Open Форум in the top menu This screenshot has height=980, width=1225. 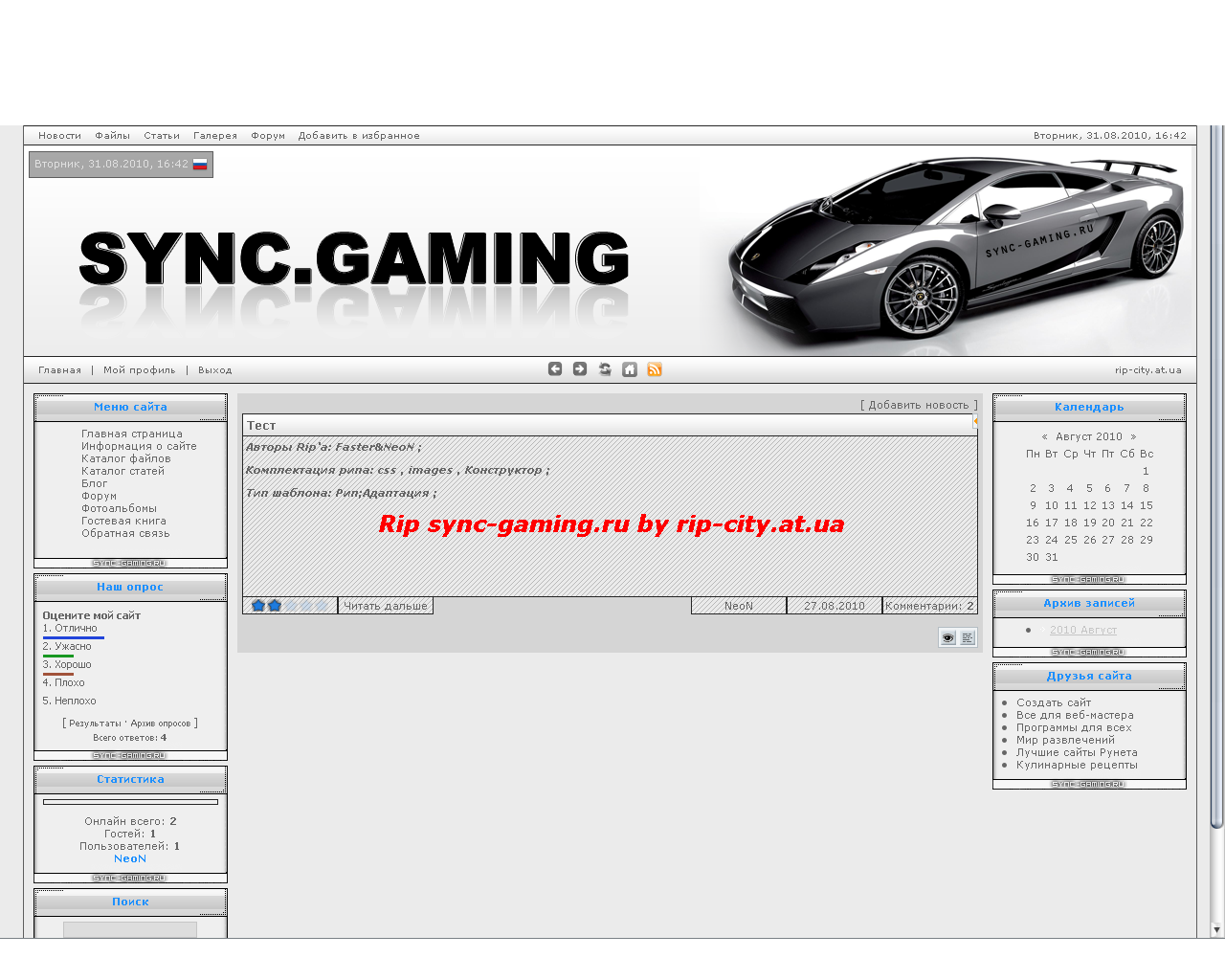[x=268, y=136]
